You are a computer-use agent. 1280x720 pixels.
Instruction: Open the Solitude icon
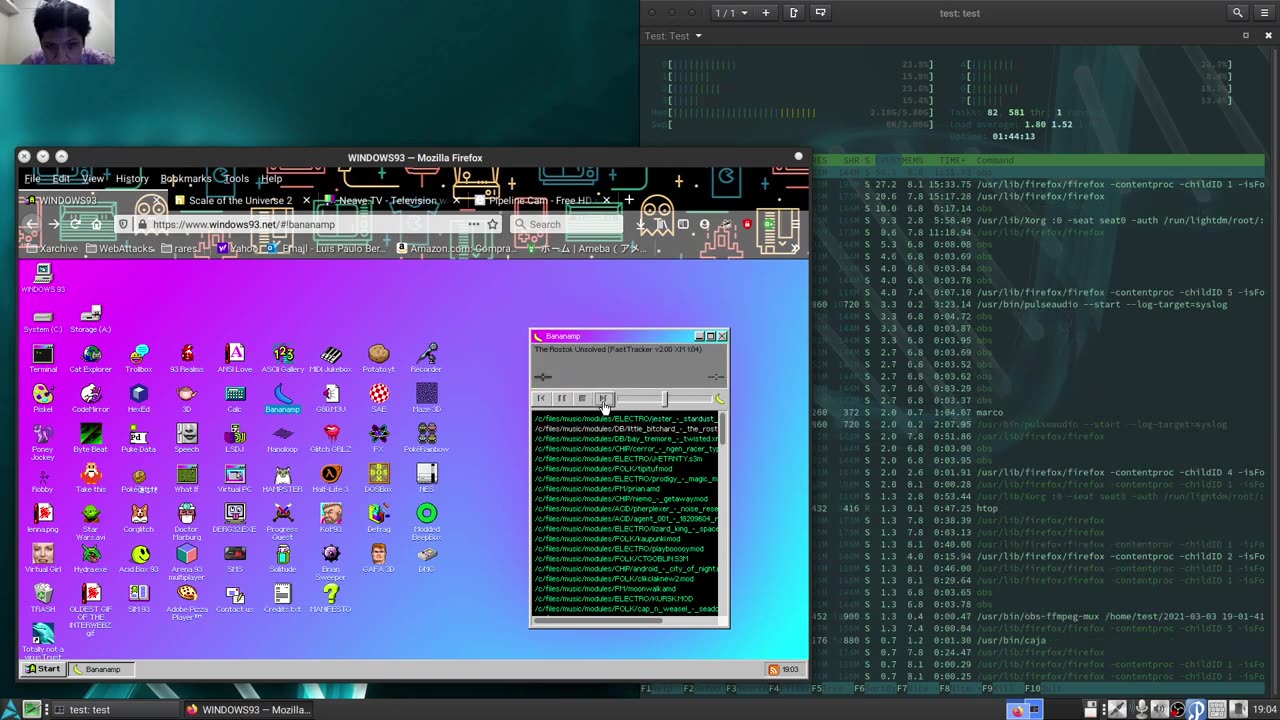pyautogui.click(x=283, y=559)
